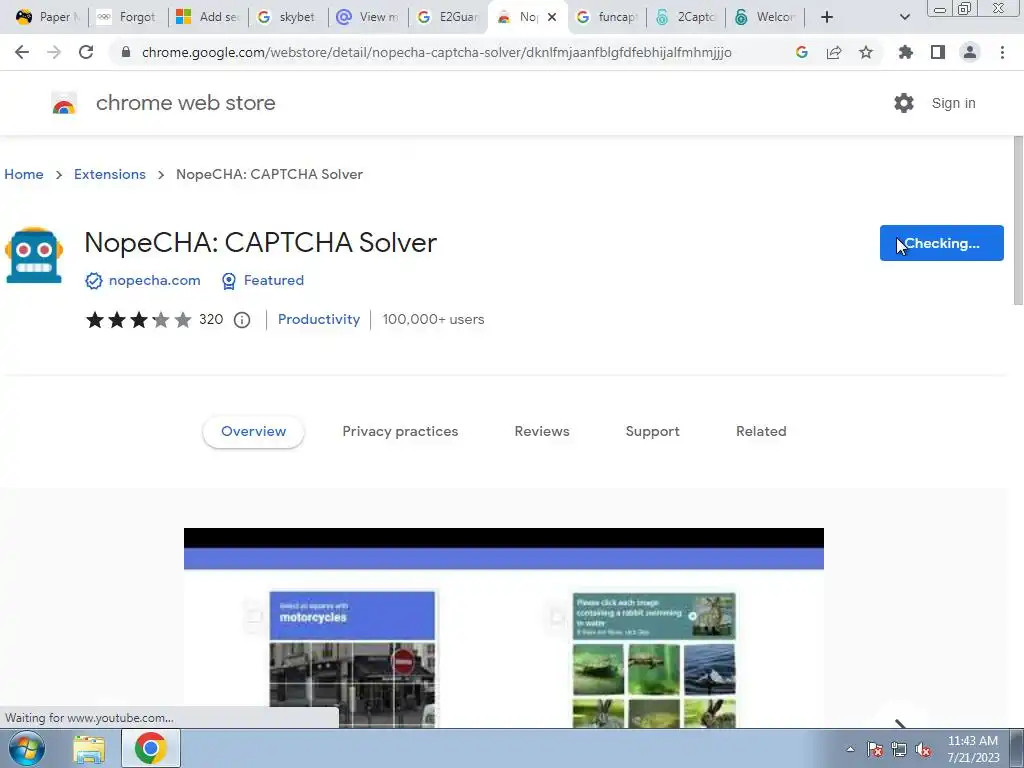Switch to the E2Guar tab
This screenshot has width=1024, height=768.
[x=449, y=17]
